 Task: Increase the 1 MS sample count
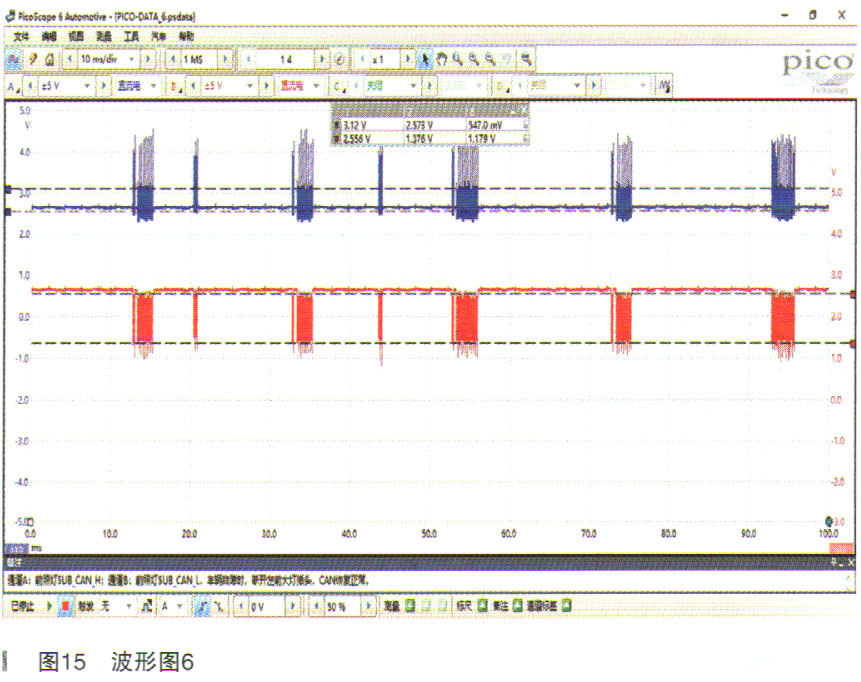click(x=225, y=59)
